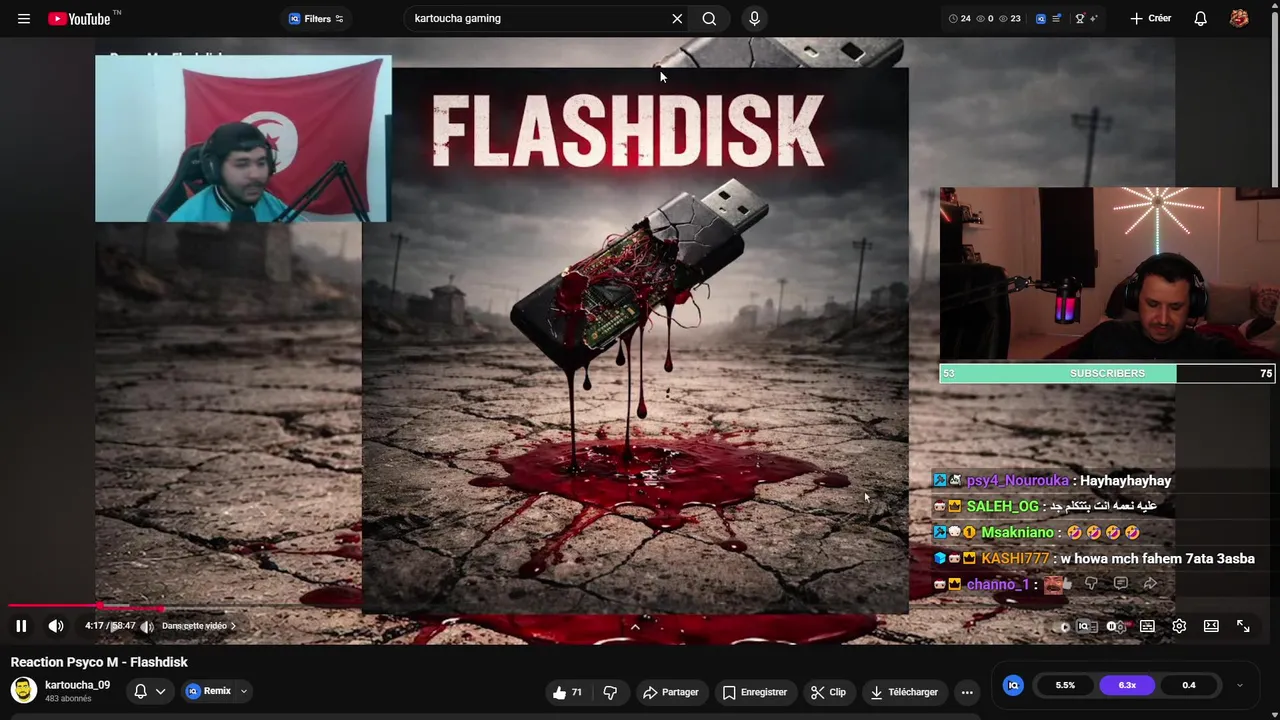Switch to theater mode
The image size is (1280, 720).
point(1211,626)
